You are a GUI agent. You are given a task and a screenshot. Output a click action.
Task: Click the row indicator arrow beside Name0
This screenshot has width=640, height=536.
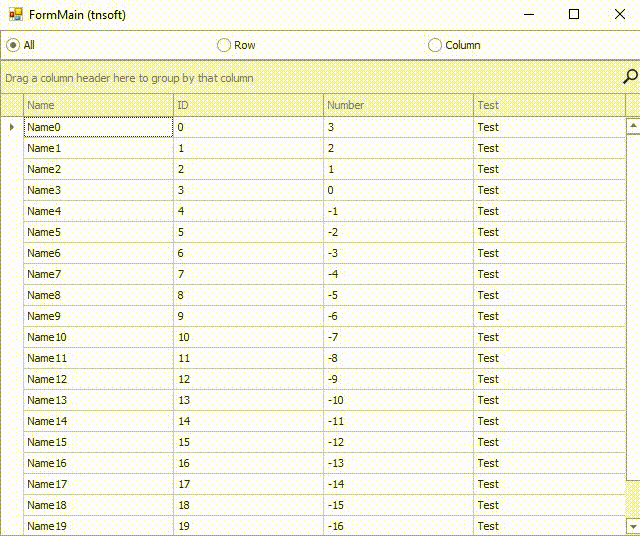(x=12, y=127)
